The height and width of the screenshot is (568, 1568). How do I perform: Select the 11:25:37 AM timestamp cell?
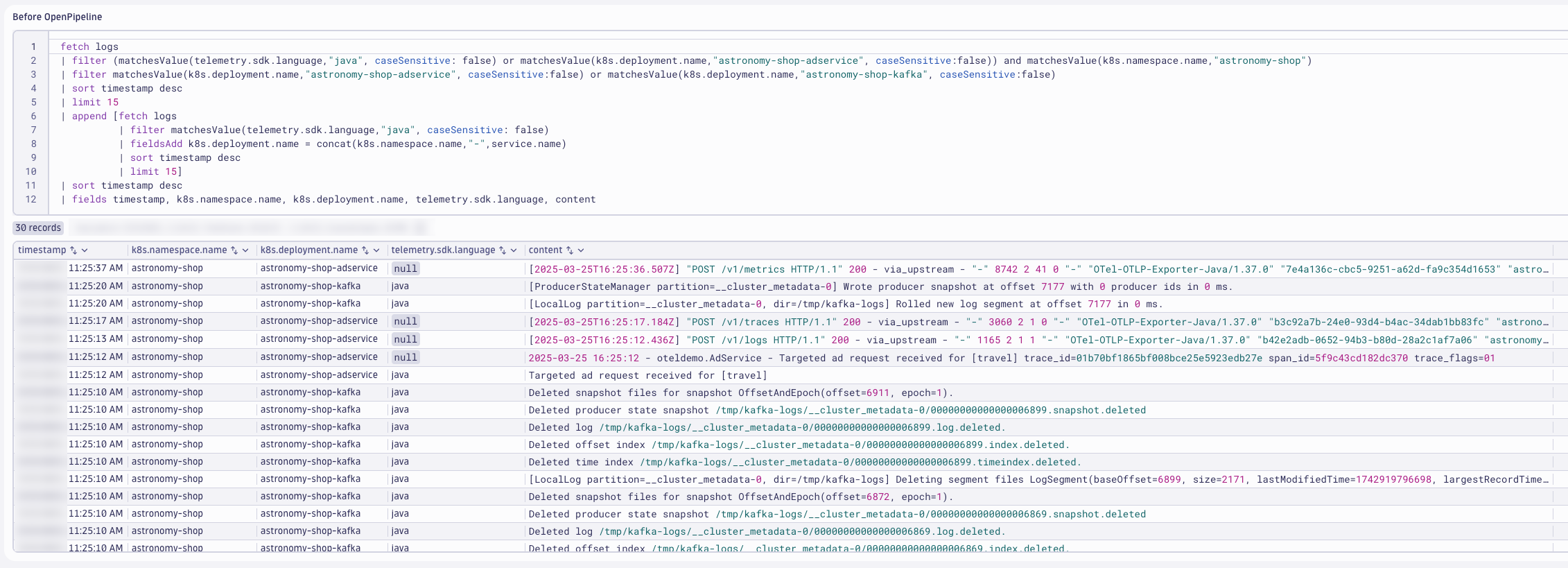pos(71,268)
